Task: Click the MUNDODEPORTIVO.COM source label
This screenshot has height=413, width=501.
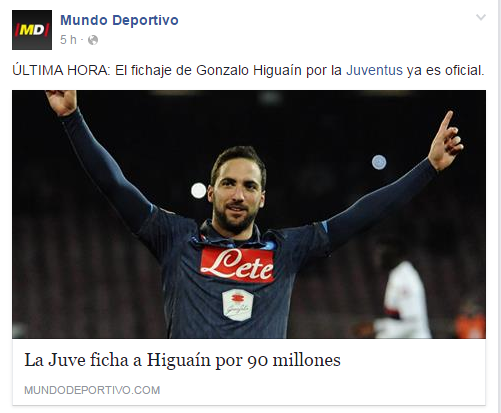Action: 92,390
